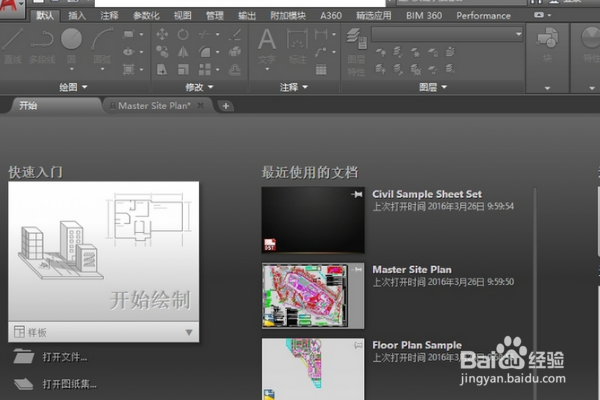
Task: Open the Master Site Plan thumbnail
Action: point(313,296)
